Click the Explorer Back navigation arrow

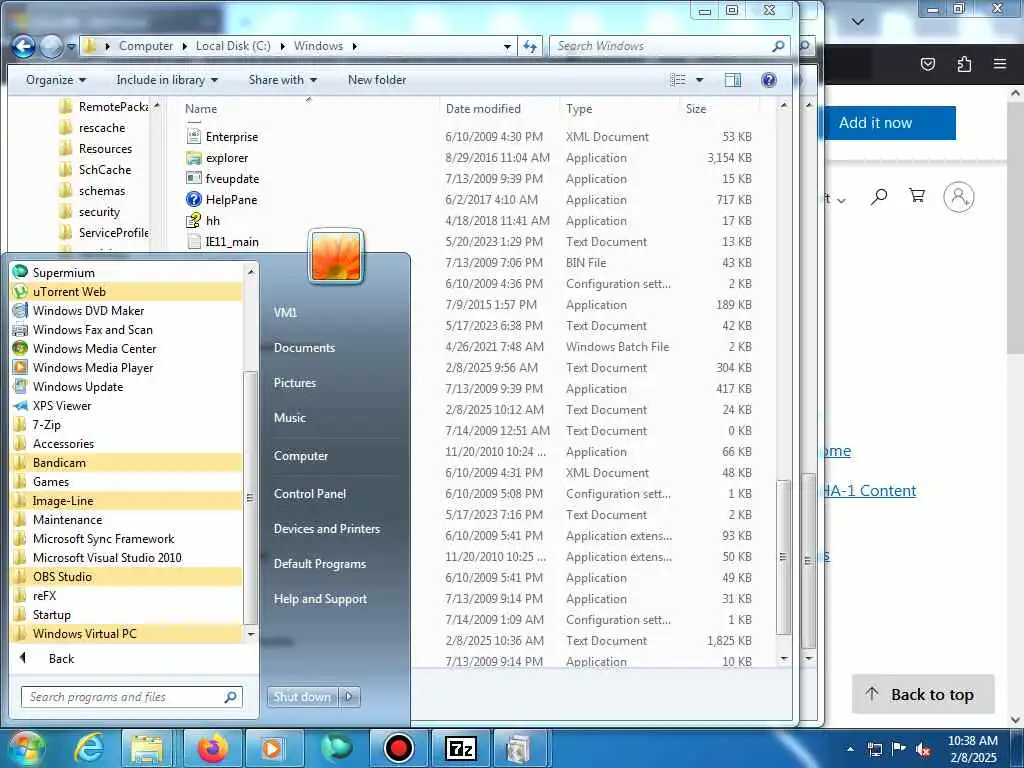[x=24, y=46]
